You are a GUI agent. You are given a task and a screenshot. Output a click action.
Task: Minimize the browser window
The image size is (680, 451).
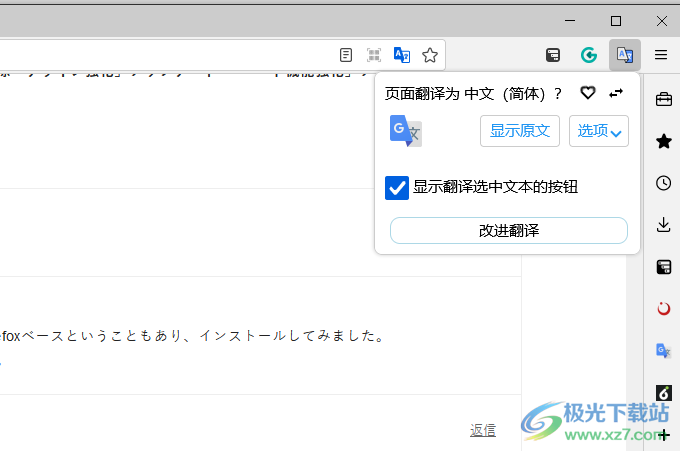[570, 20]
